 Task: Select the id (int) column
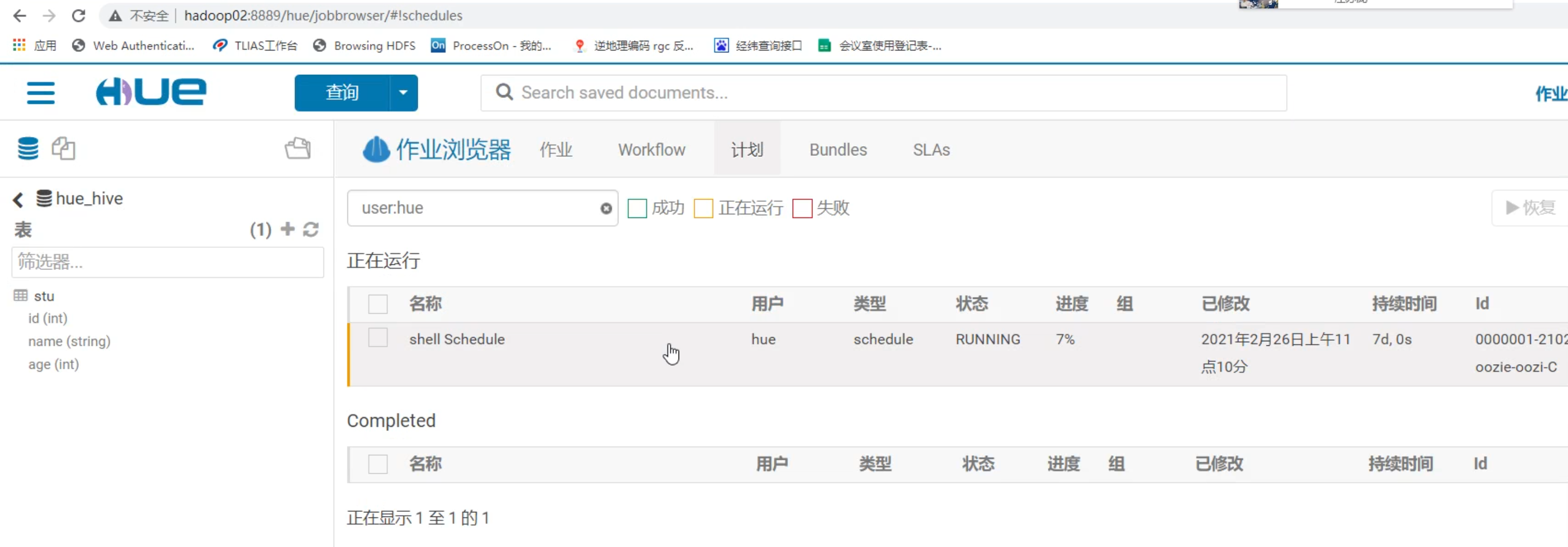(47, 318)
